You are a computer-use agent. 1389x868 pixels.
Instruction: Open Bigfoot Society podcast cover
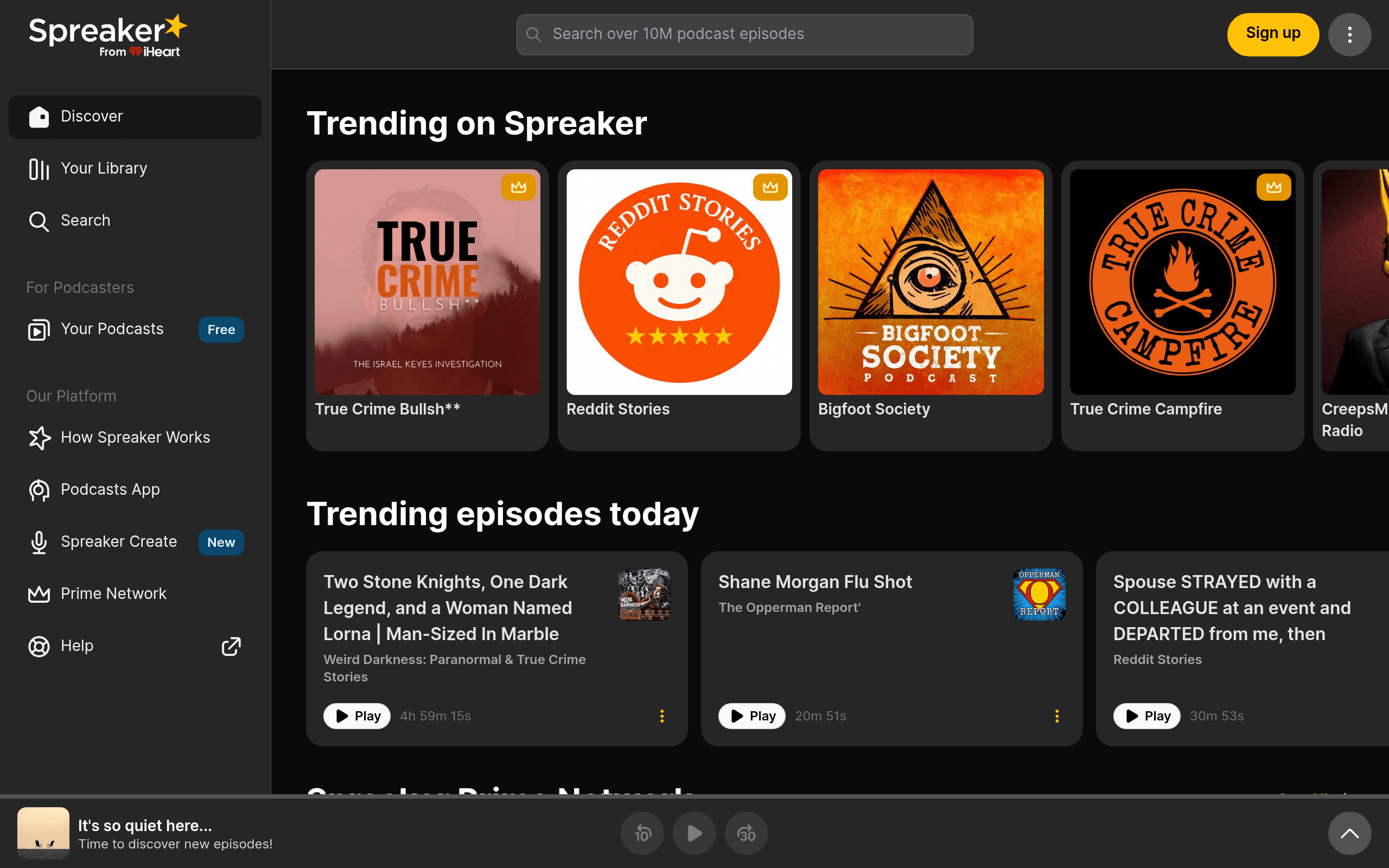(x=931, y=282)
